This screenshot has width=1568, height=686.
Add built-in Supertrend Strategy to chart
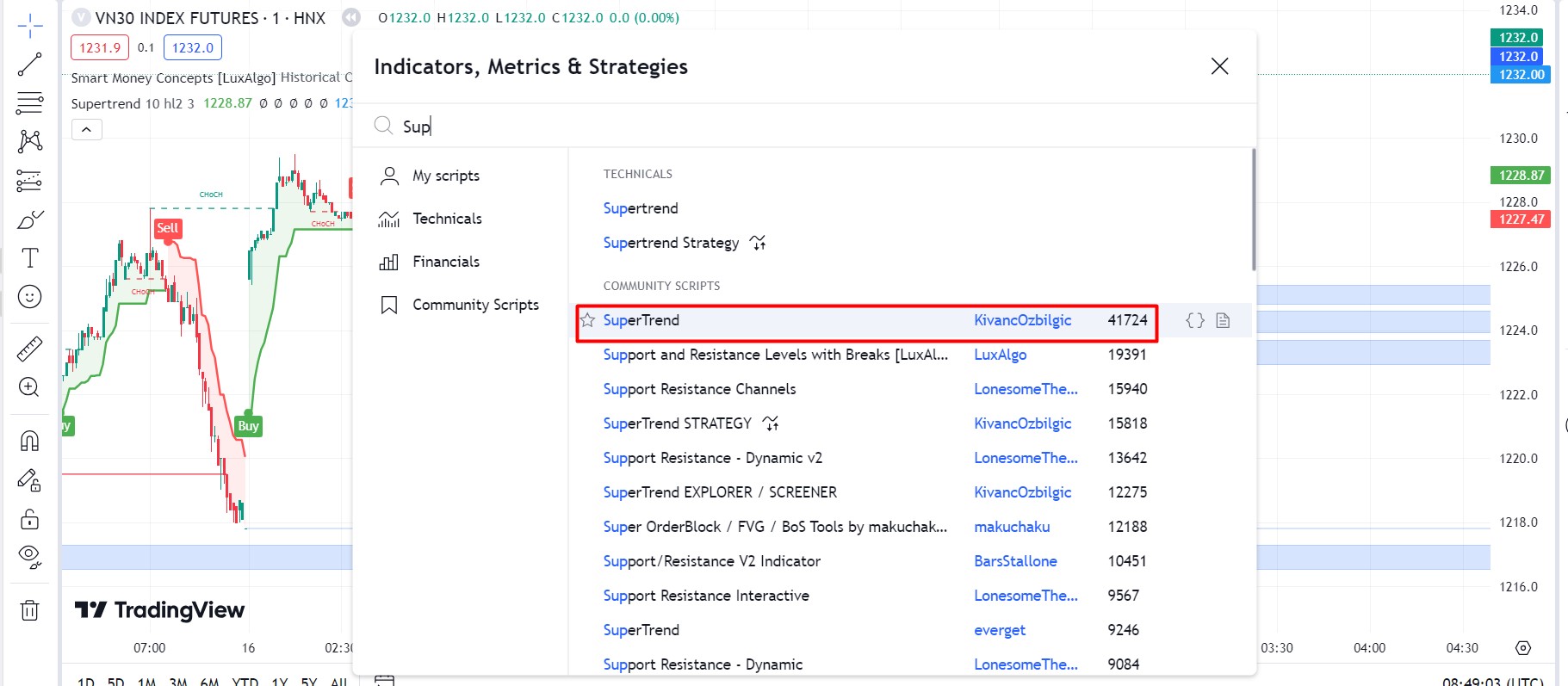coord(671,243)
